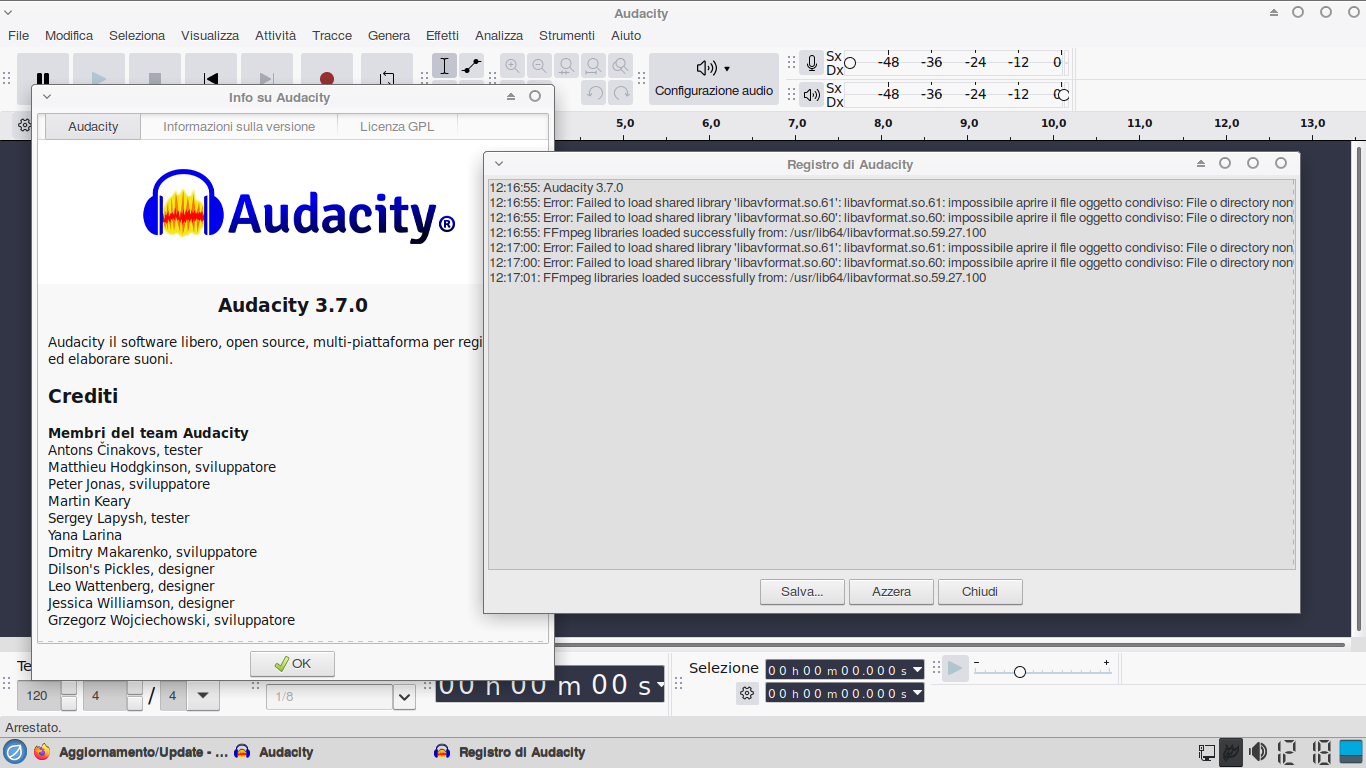Clear the log with Azzera
This screenshot has width=1366, height=768.
click(891, 592)
